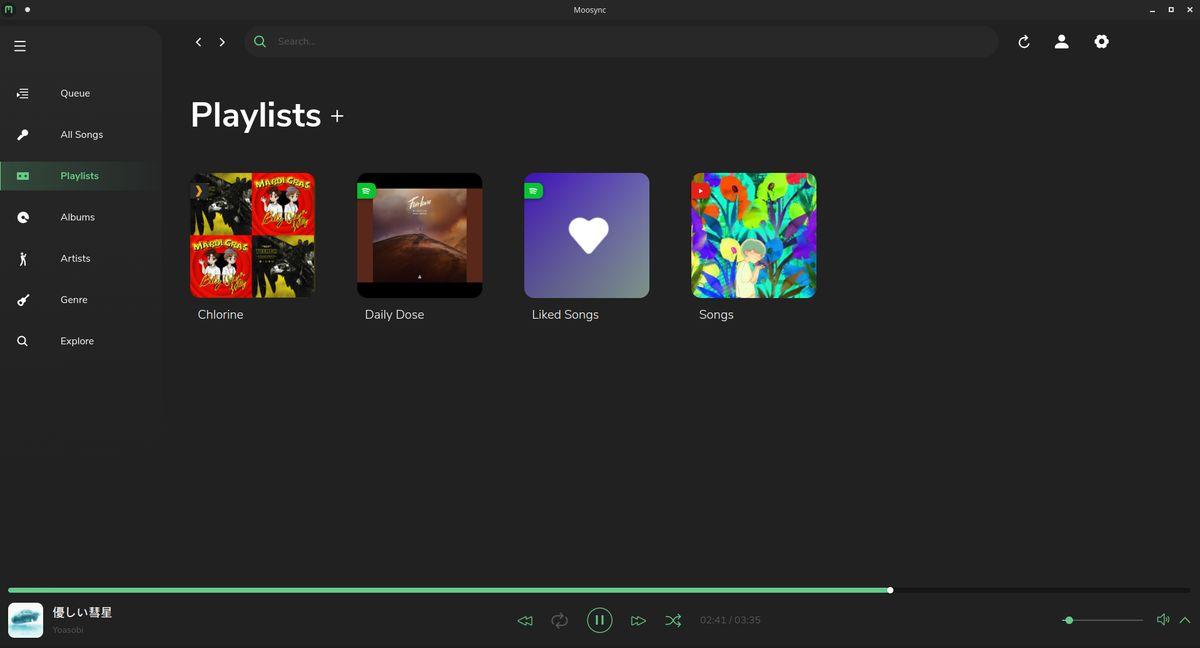Expand the player with the up chevron

click(1185, 620)
